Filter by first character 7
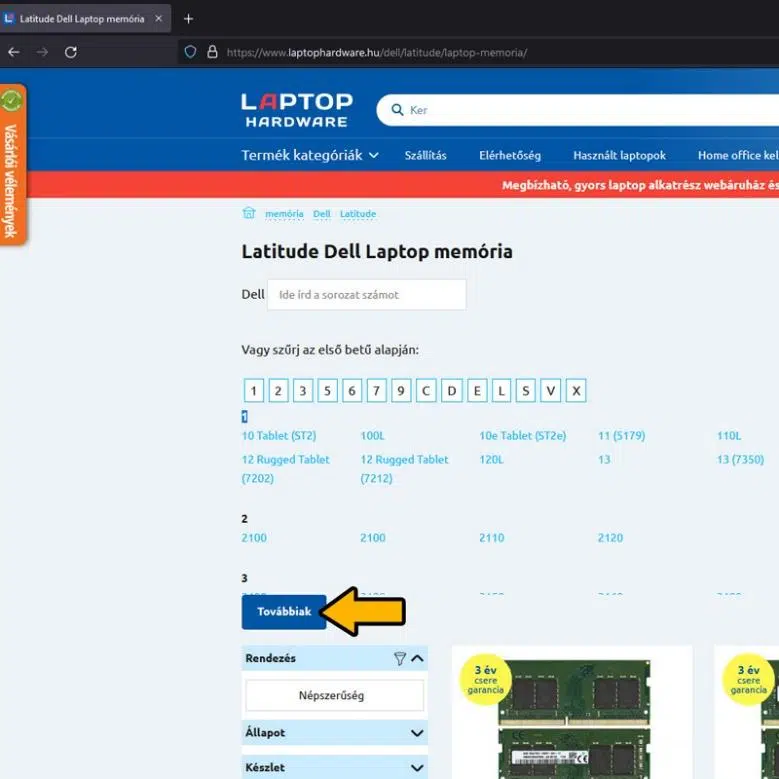The height and width of the screenshot is (779, 779). (x=377, y=390)
